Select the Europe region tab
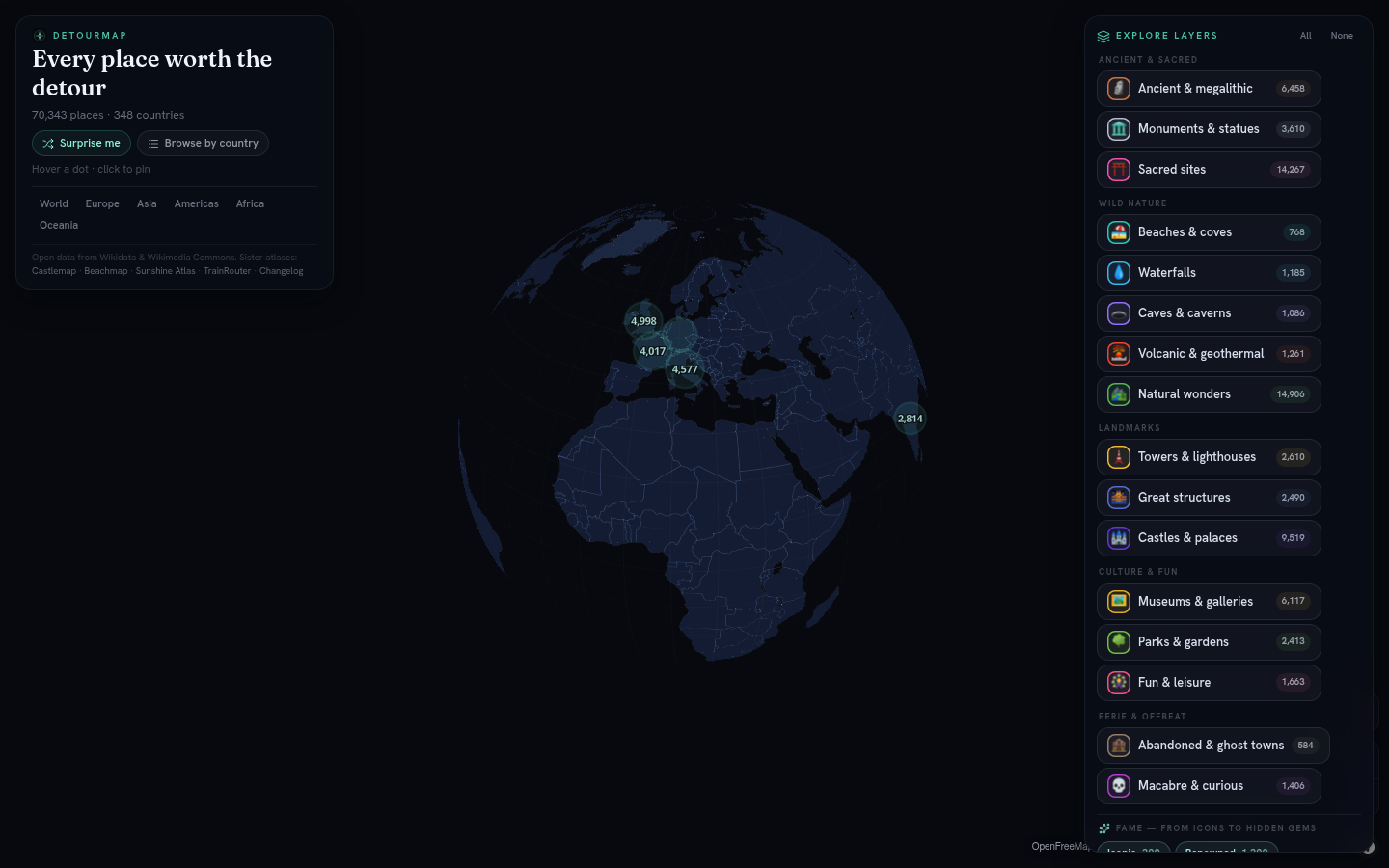Screen dimensions: 1389x868 pos(102,203)
